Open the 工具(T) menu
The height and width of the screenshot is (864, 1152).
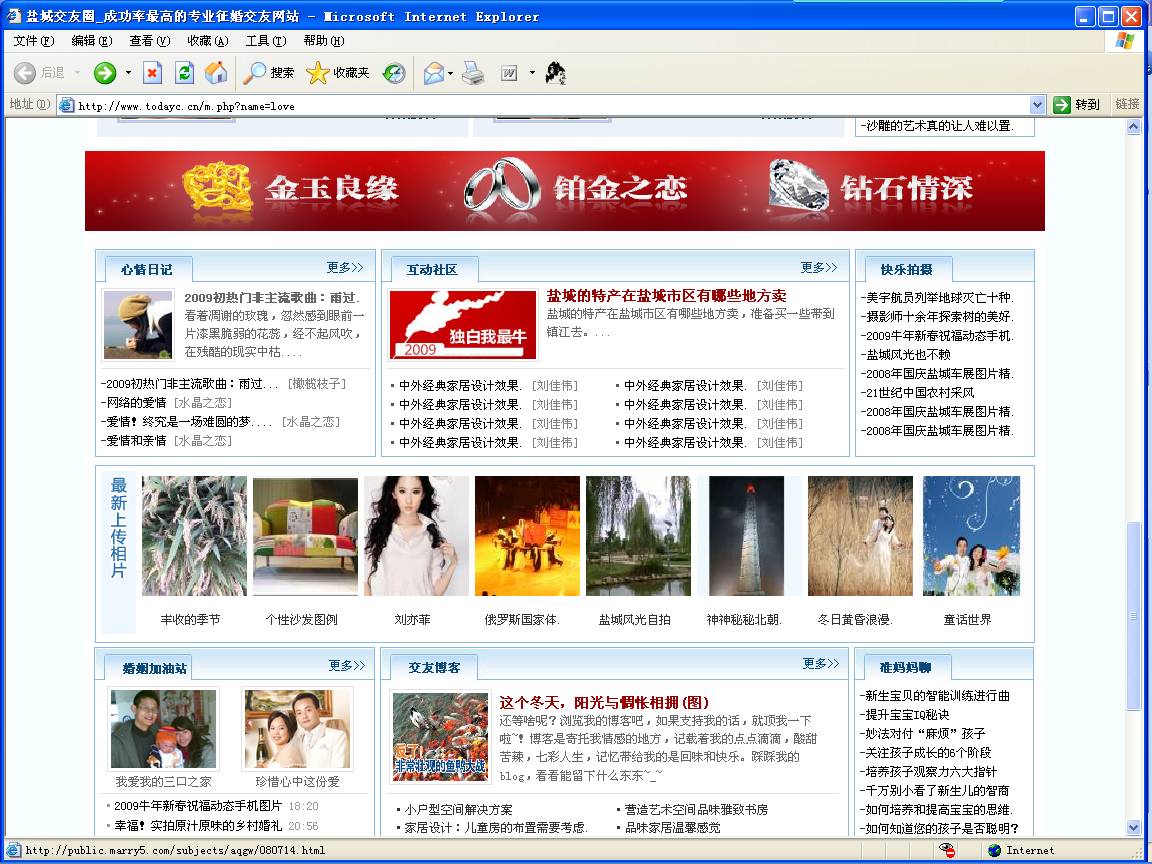pyautogui.click(x=265, y=41)
